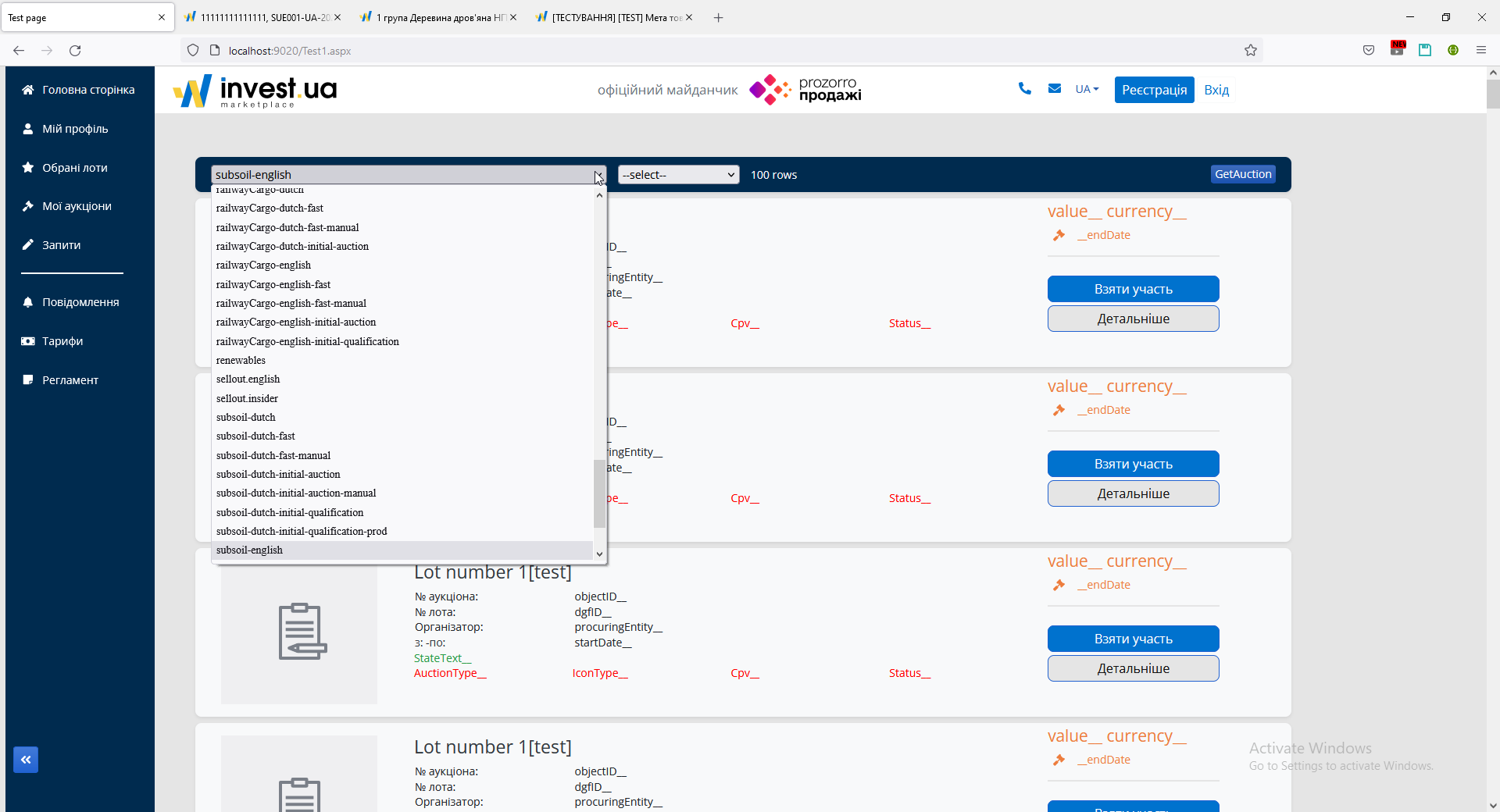The width and height of the screenshot is (1500, 812).
Task: Choose railwayCargo-english-fast-manual option
Action: 402,303
